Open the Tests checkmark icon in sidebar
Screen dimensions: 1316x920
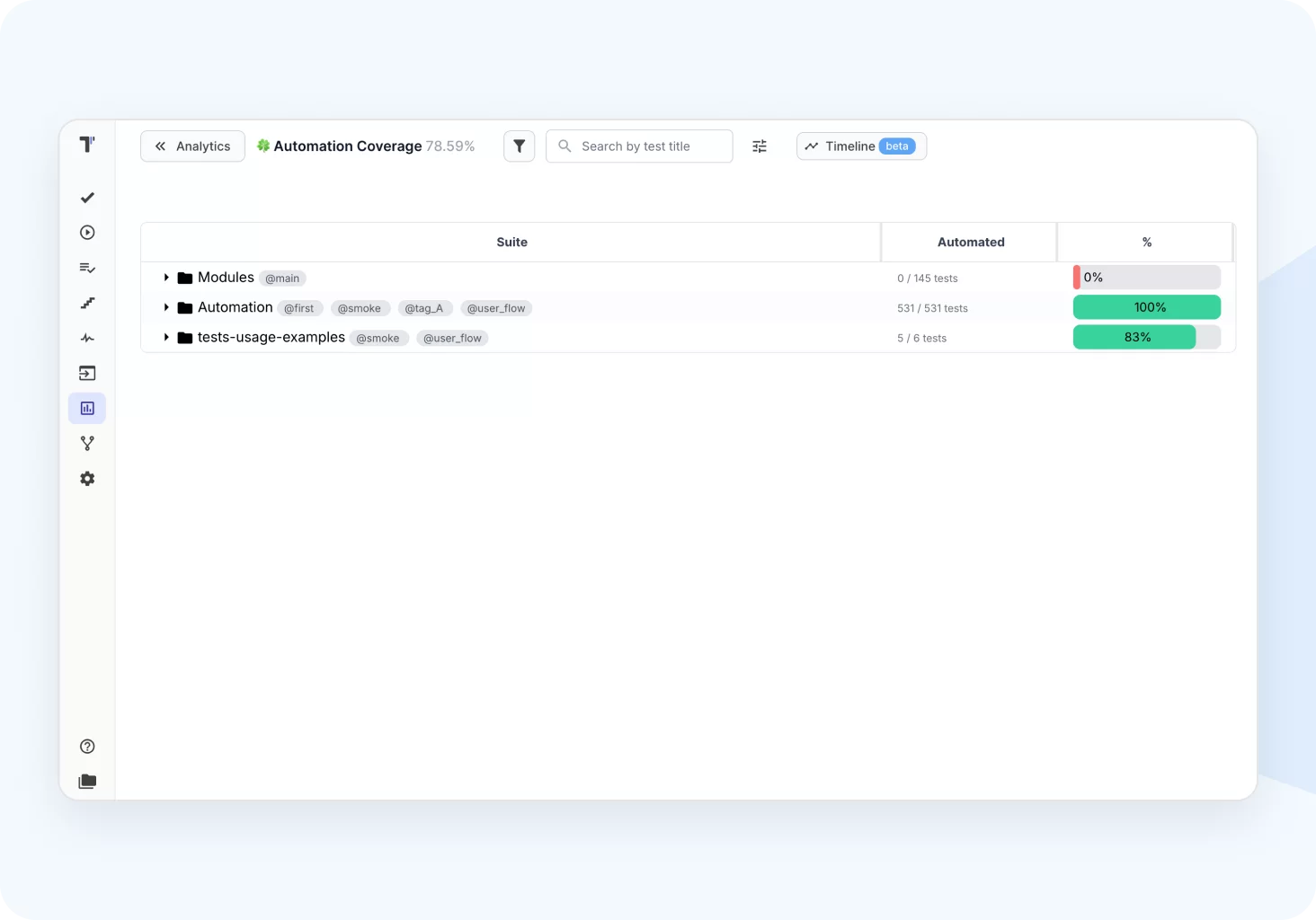coord(87,198)
